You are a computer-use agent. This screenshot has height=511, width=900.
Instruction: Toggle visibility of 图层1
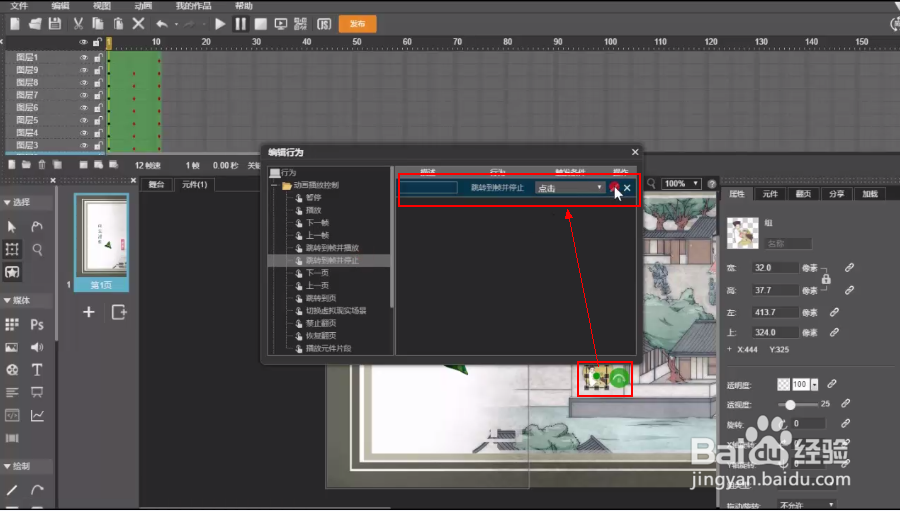pos(84,57)
